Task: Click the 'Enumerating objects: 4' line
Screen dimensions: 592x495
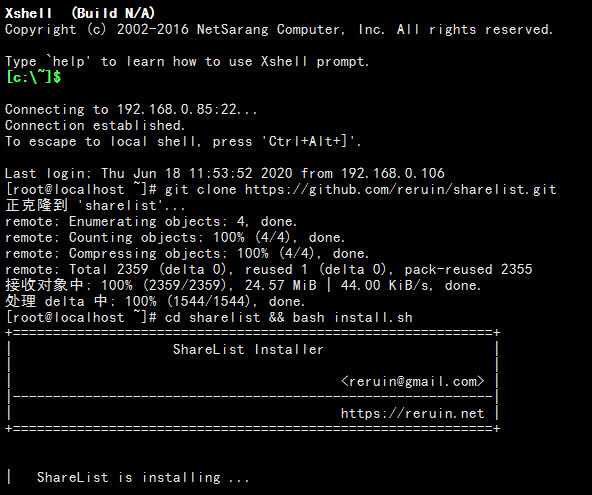Action: (x=151, y=222)
